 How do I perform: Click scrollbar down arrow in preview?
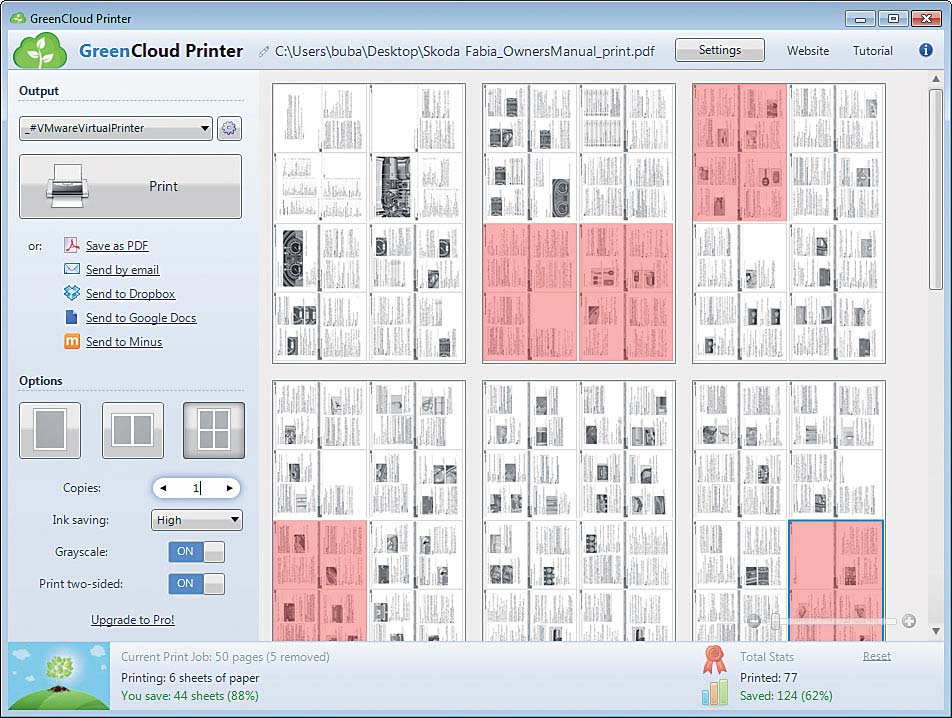(936, 631)
